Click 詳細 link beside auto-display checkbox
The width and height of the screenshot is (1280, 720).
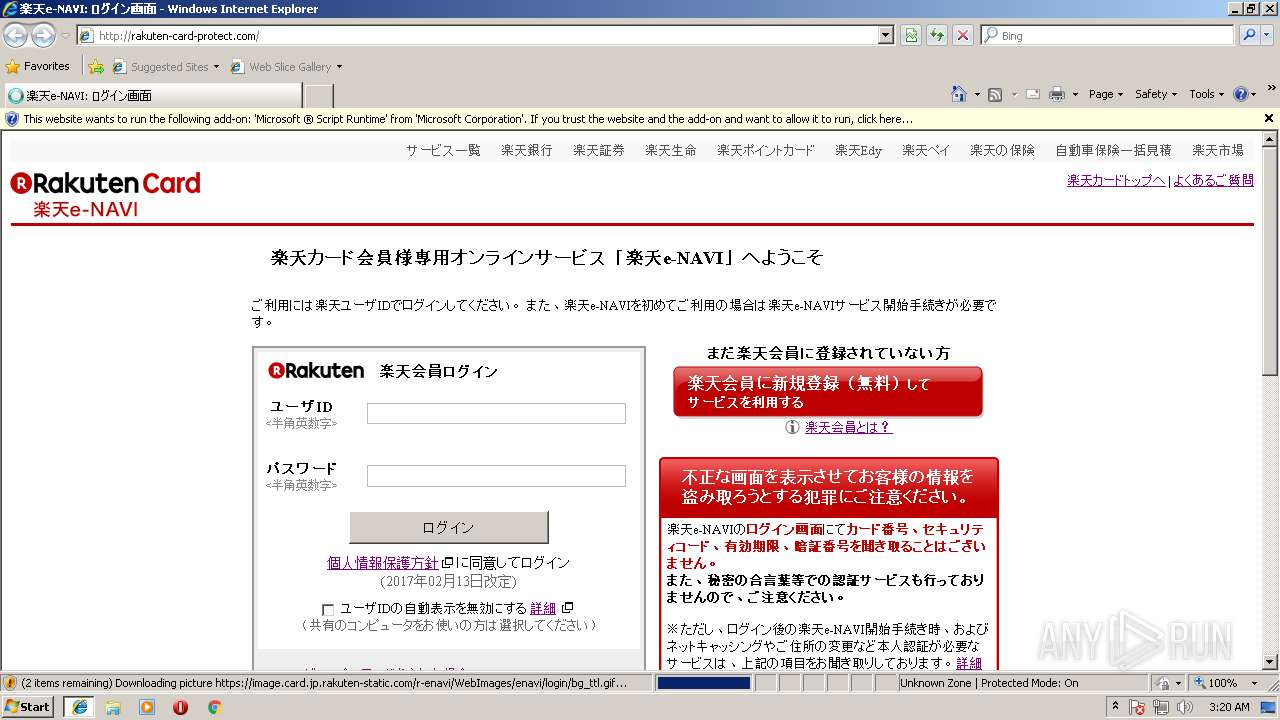click(x=543, y=608)
